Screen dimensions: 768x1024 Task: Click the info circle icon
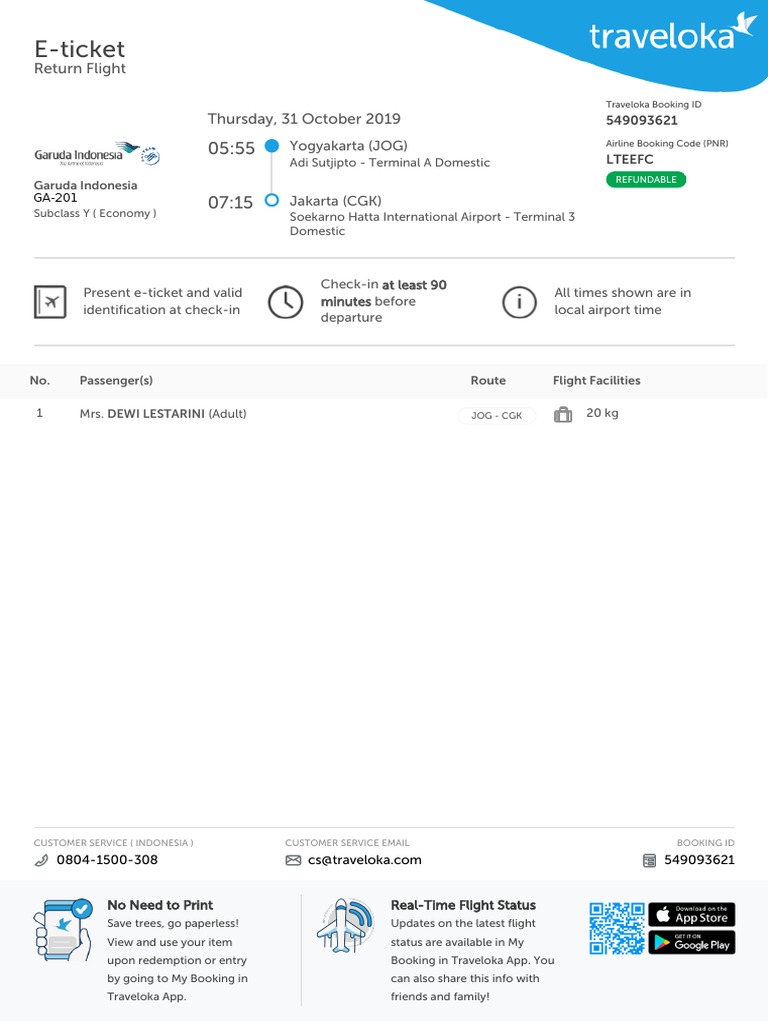coord(519,302)
